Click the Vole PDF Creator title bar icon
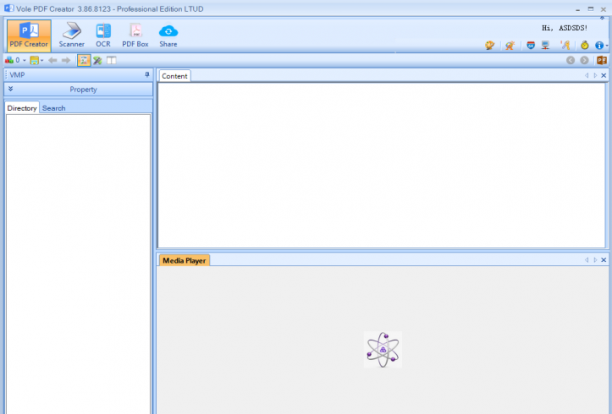Screen dimensions: 612x414 coord(9,8)
